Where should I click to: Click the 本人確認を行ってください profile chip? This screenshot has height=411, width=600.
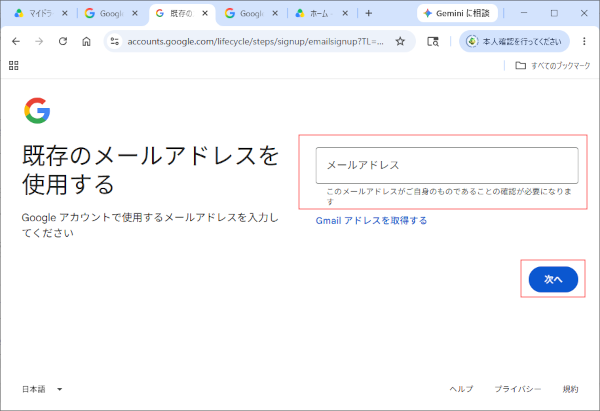[x=514, y=41]
